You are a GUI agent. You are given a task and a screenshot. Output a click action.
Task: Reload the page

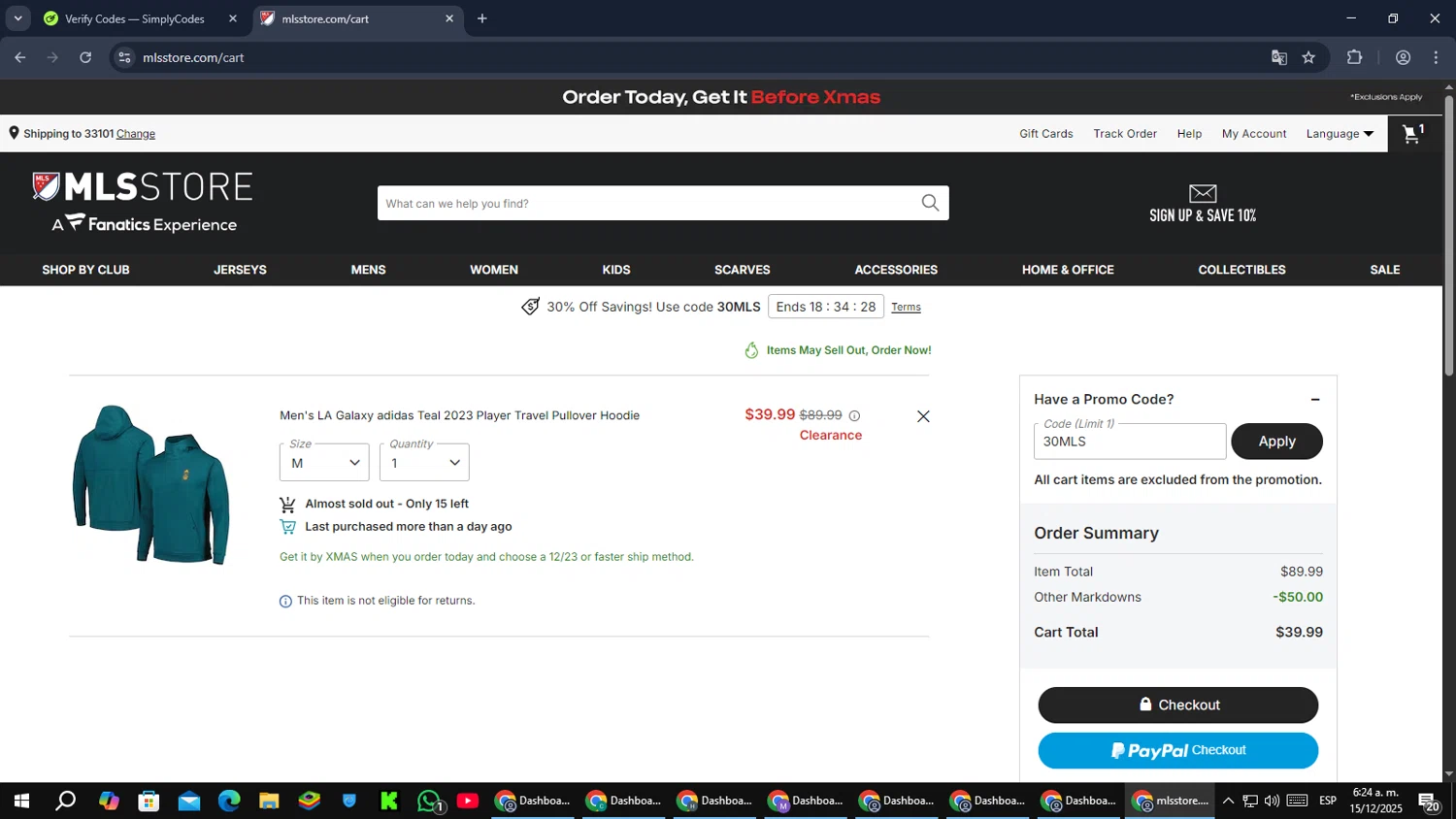coord(85,57)
